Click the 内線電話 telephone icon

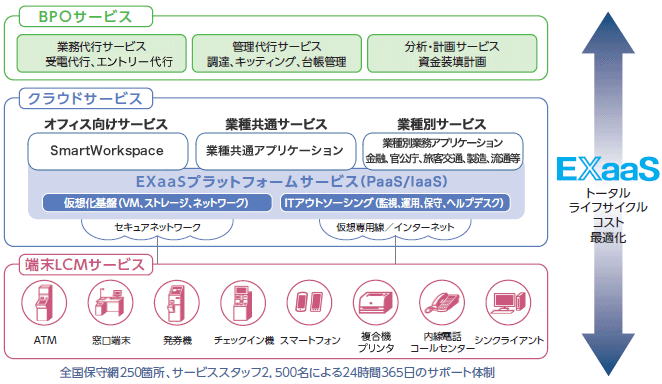(442, 303)
